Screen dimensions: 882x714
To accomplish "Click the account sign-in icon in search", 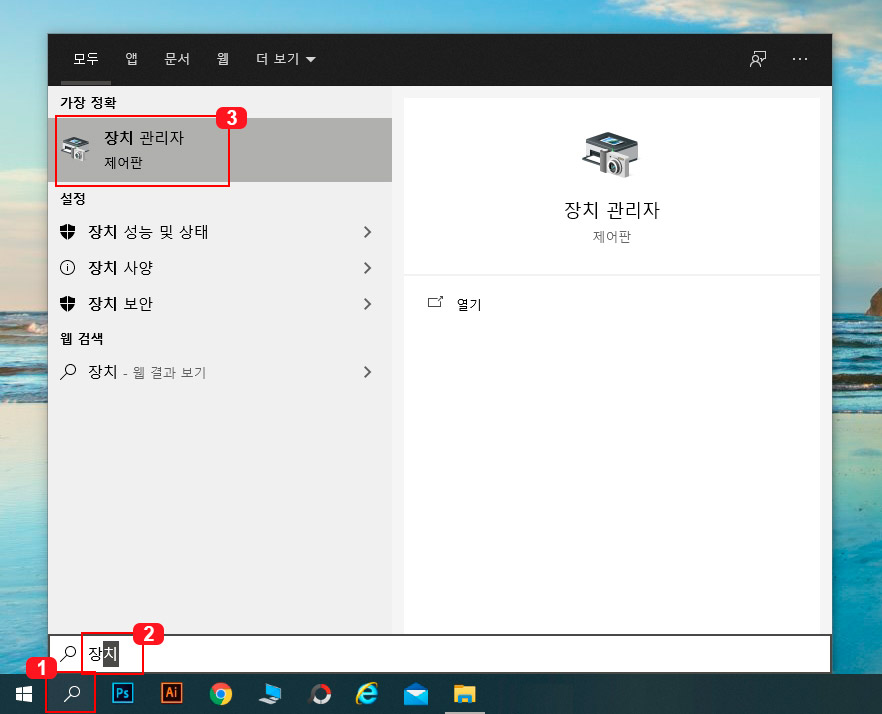I will tap(757, 59).
